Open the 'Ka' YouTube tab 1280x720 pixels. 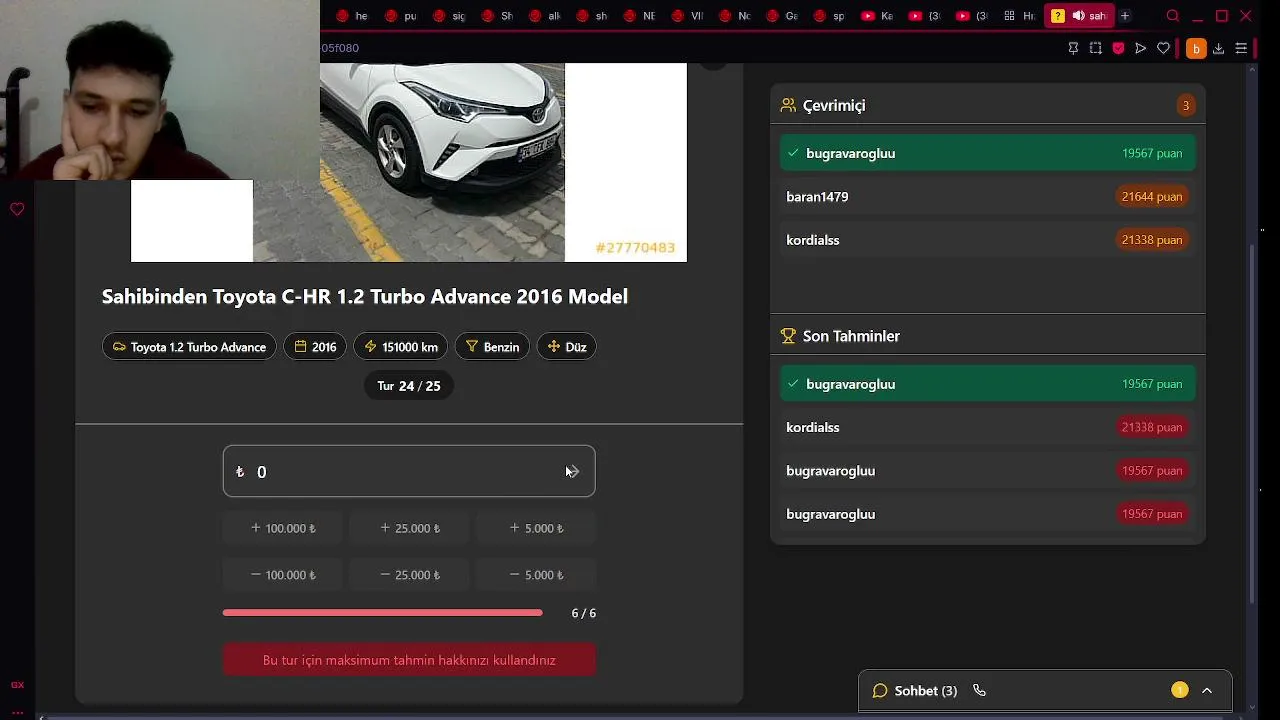[878, 16]
